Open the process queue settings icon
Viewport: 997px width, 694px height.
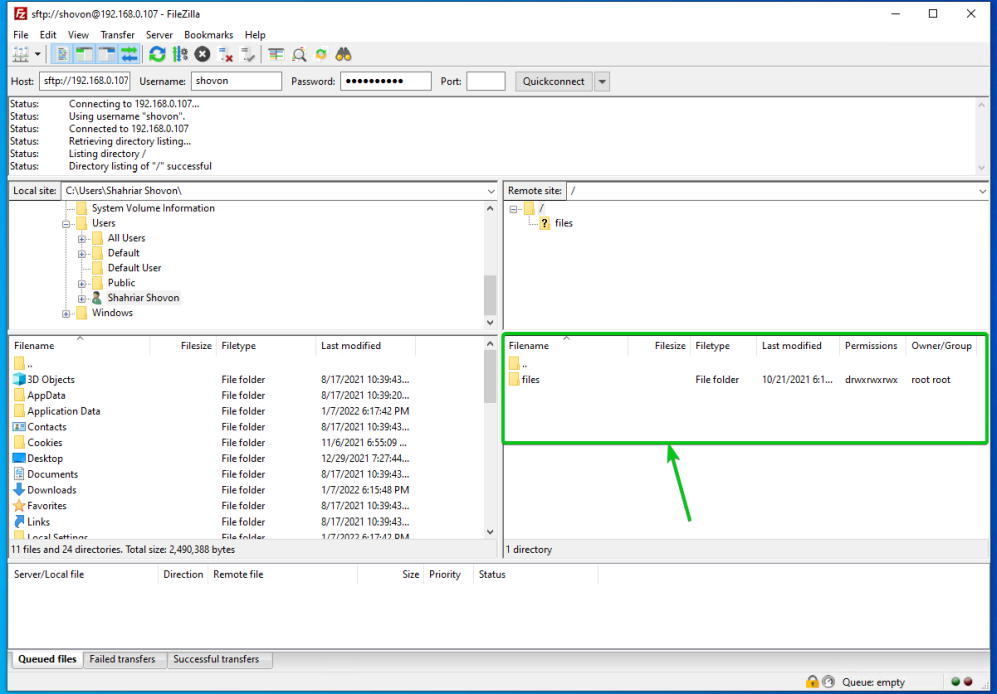coord(180,55)
